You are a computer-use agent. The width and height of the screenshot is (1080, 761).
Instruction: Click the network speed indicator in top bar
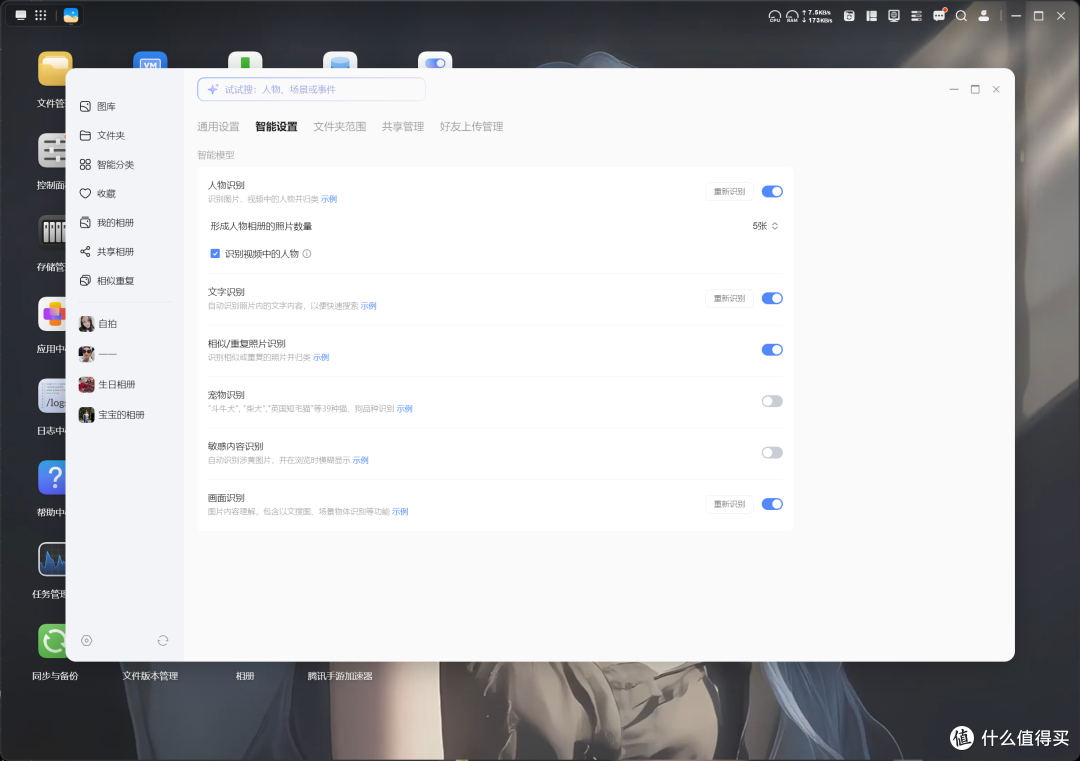[817, 16]
